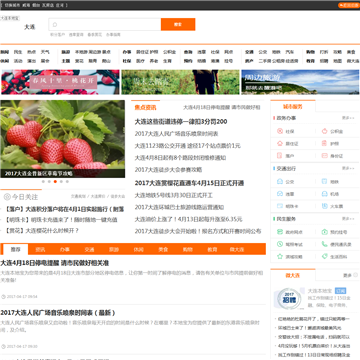Click the 落户 icon in 政务办事
Image resolution: width=360 pixels, height=360 pixels.
click(x=280, y=156)
